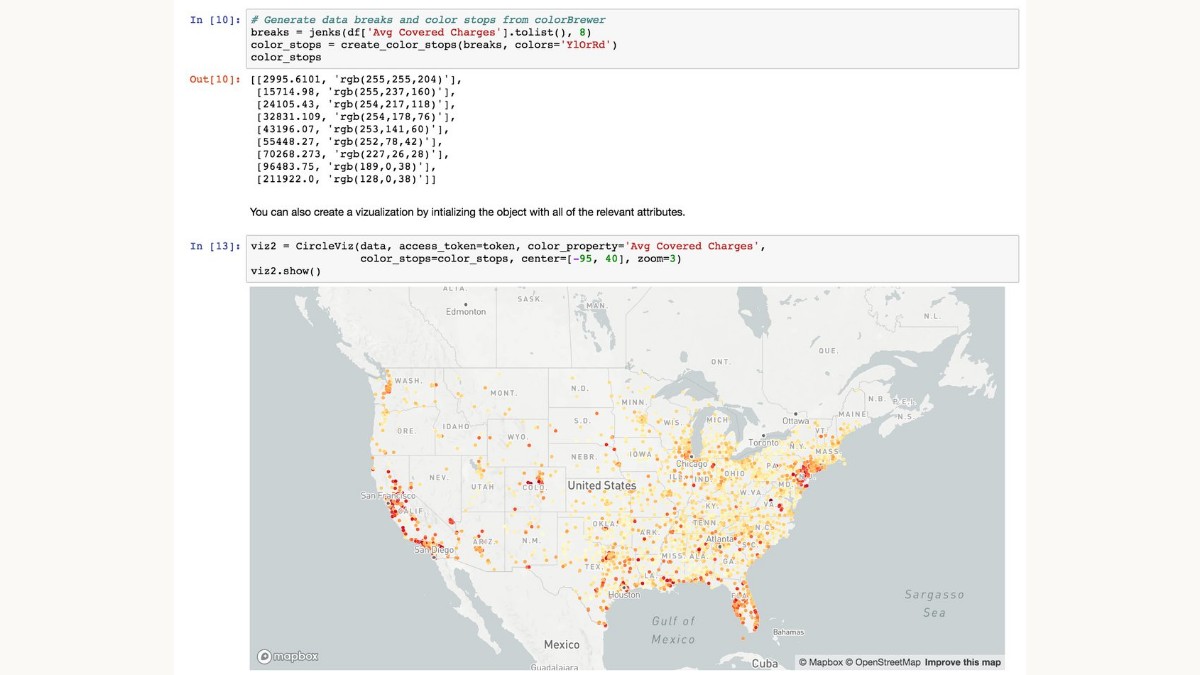Click the 'MONT.' state label on map

[x=503, y=393]
